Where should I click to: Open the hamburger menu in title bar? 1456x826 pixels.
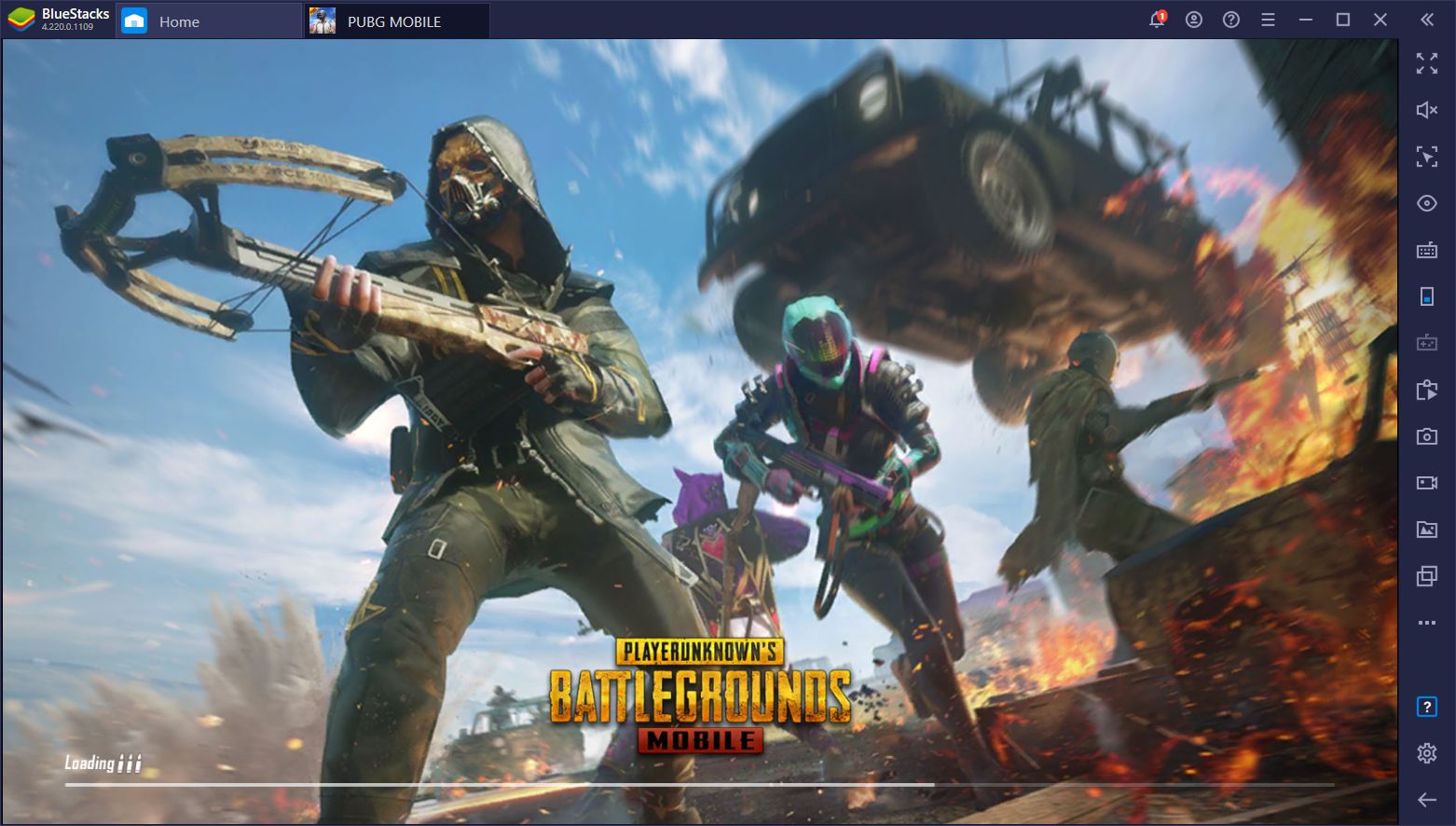[1268, 20]
